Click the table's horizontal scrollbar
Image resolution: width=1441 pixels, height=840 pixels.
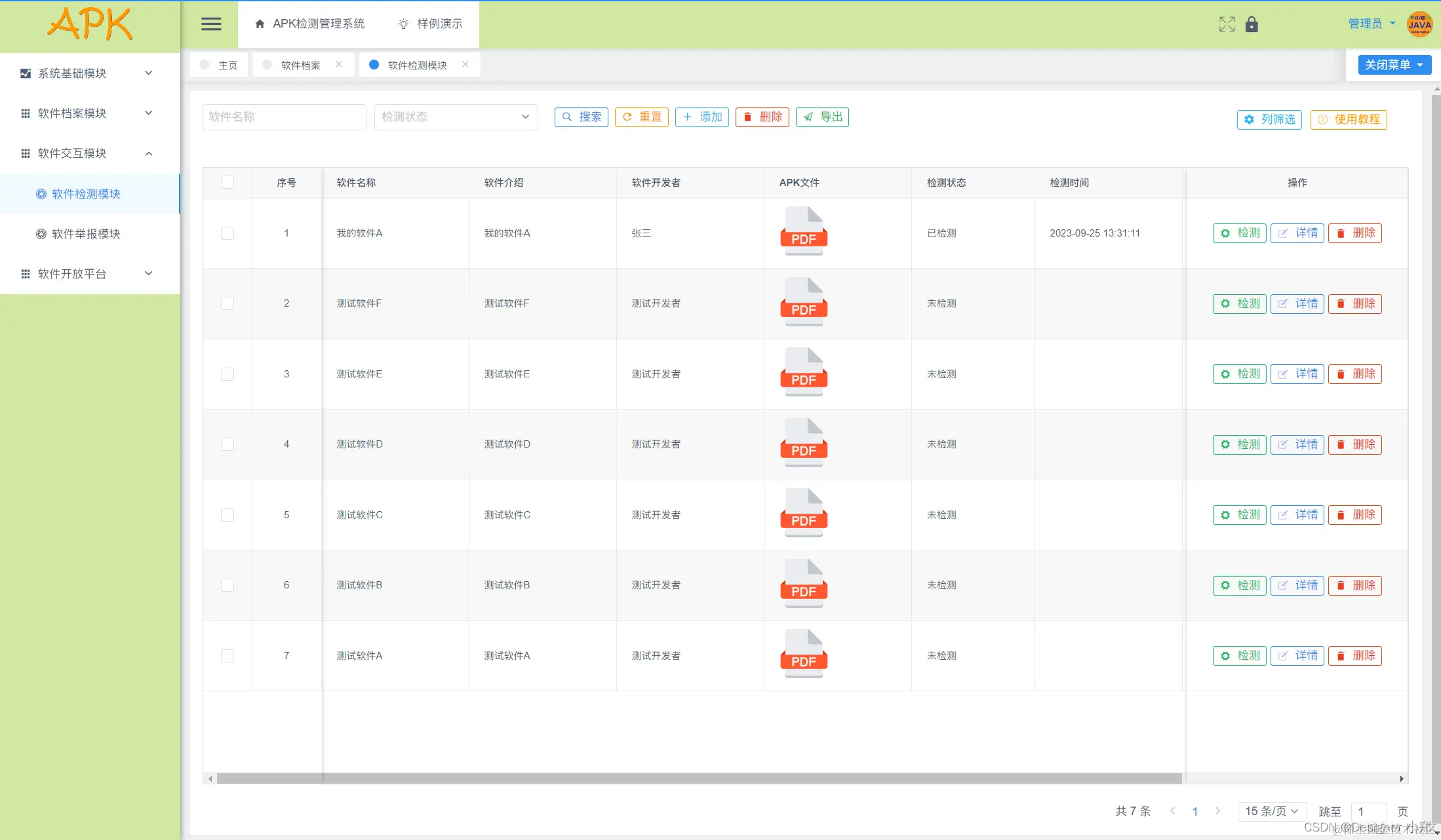[698, 778]
